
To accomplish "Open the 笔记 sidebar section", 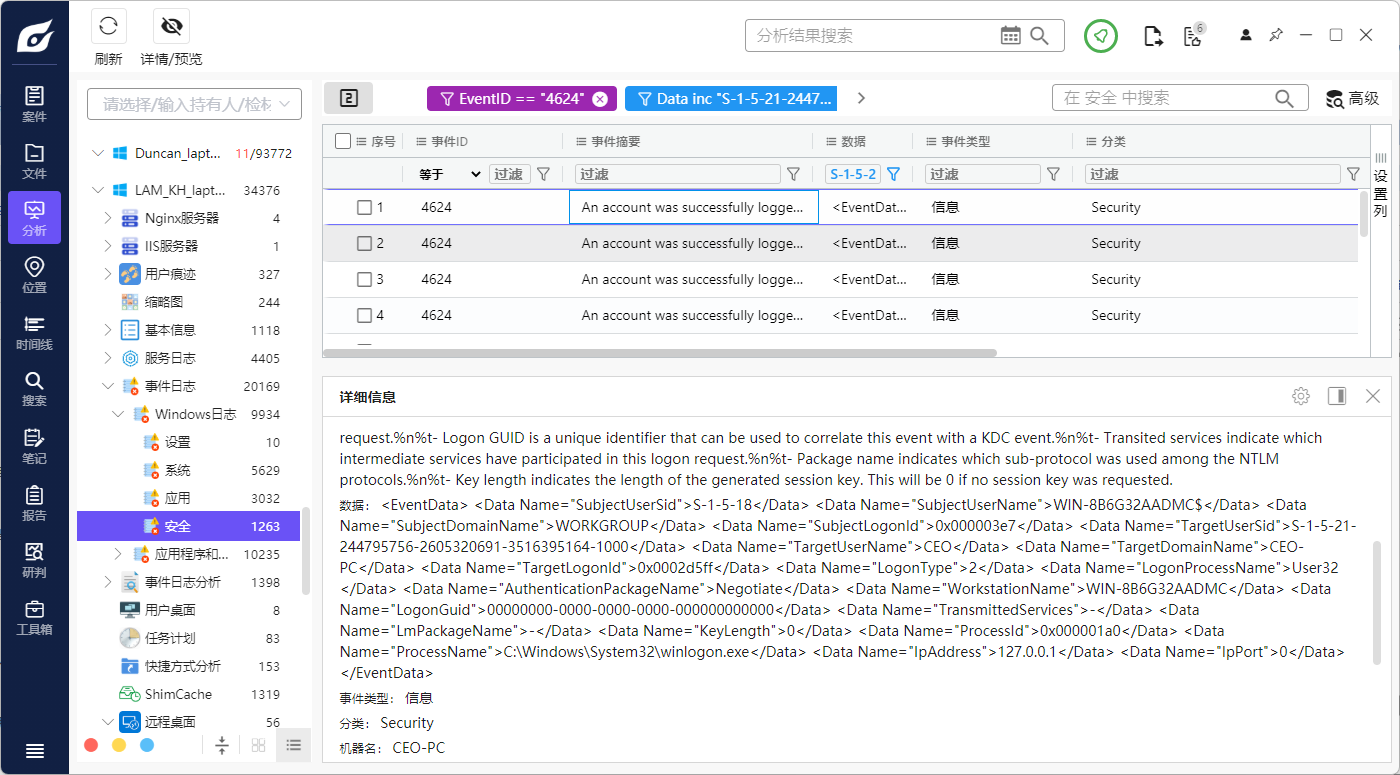I will pos(34,445).
